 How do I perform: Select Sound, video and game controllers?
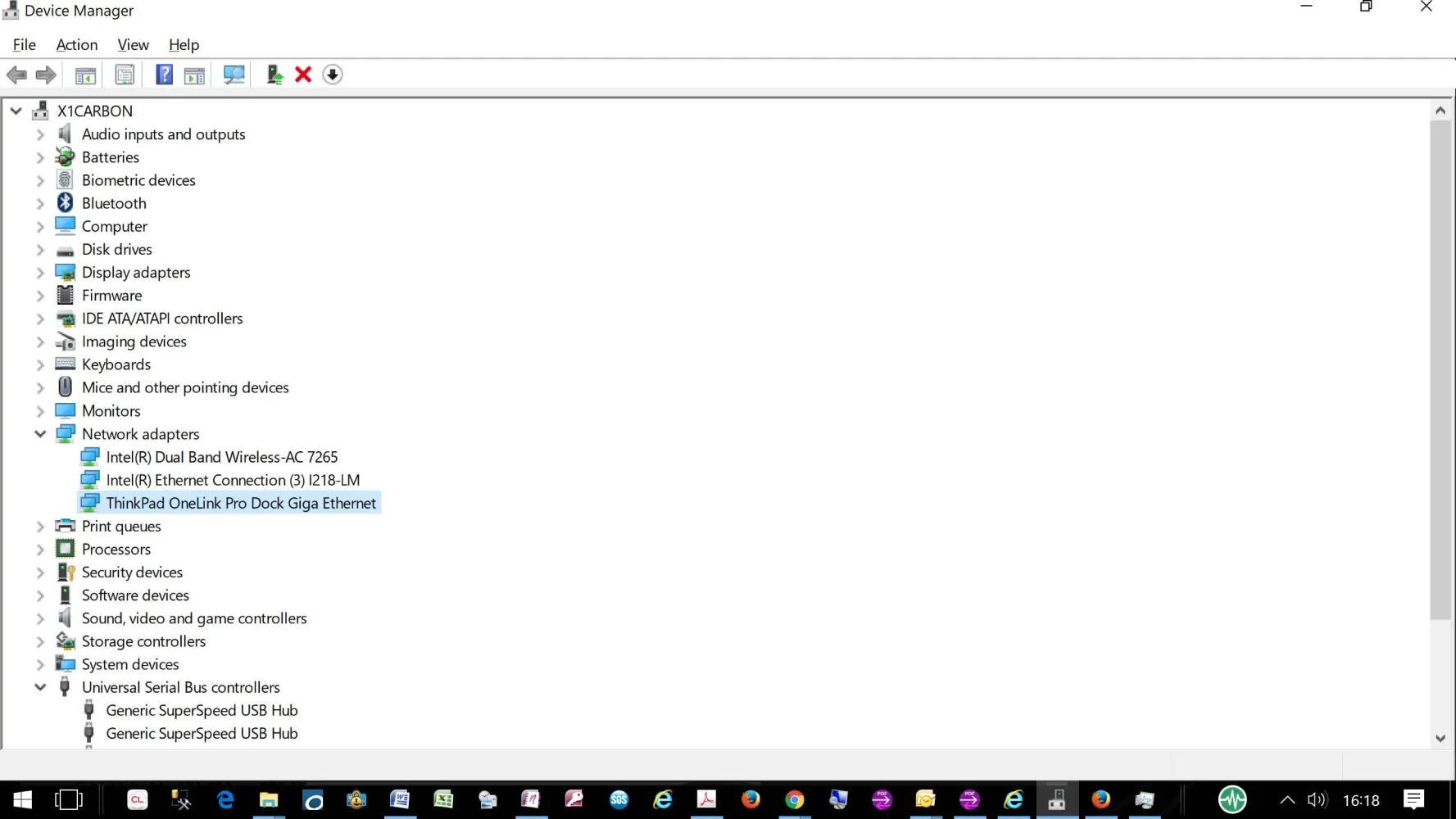click(194, 618)
